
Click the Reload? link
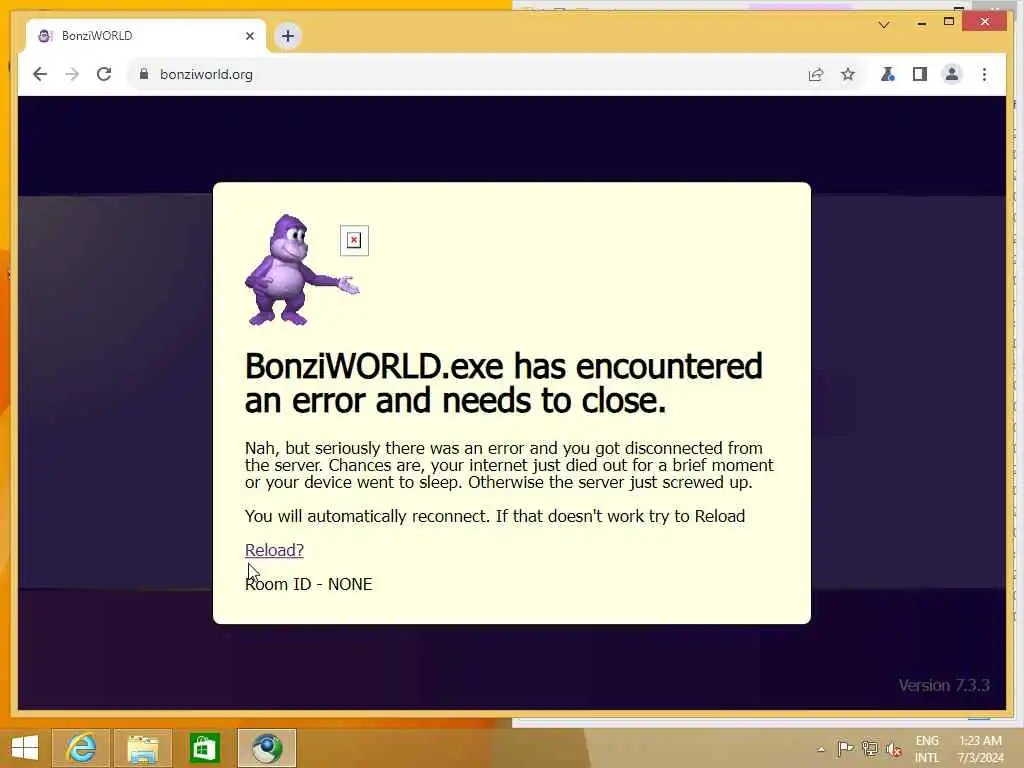click(274, 550)
